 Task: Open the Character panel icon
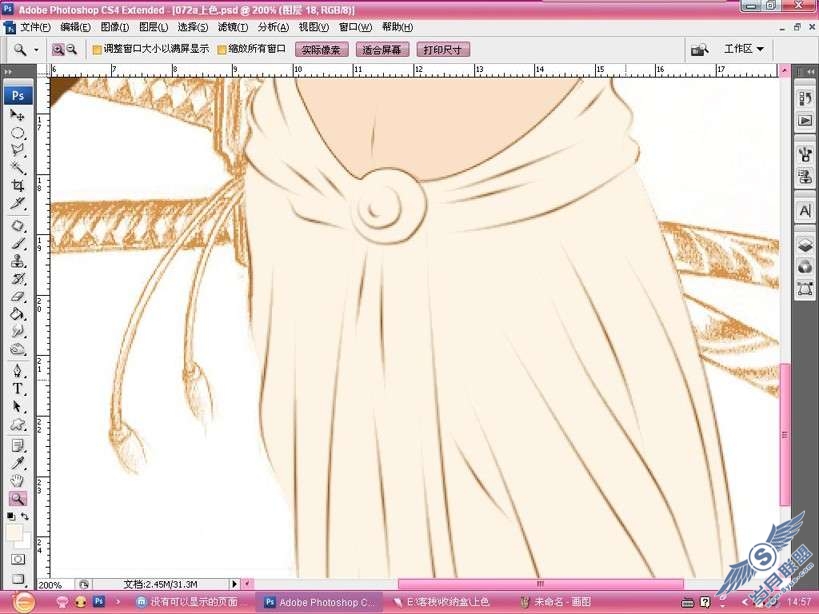pos(805,211)
